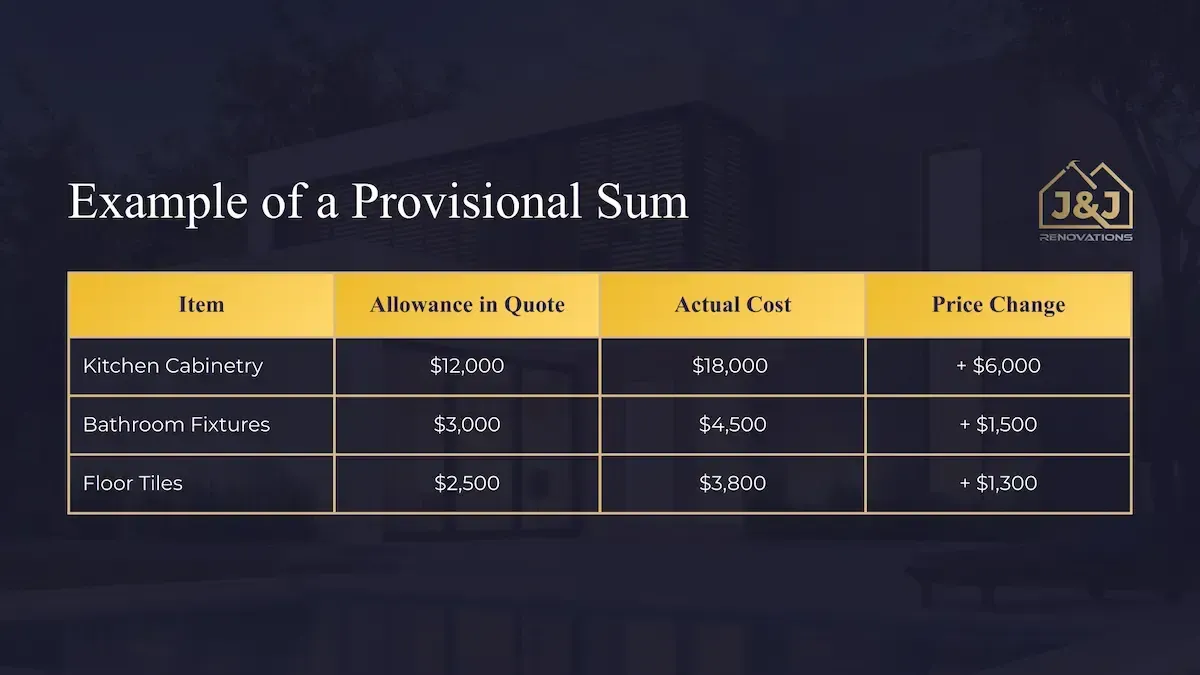This screenshot has width=1200, height=675.
Task: Click the $2,500 allowance cell
Action: coord(467,483)
